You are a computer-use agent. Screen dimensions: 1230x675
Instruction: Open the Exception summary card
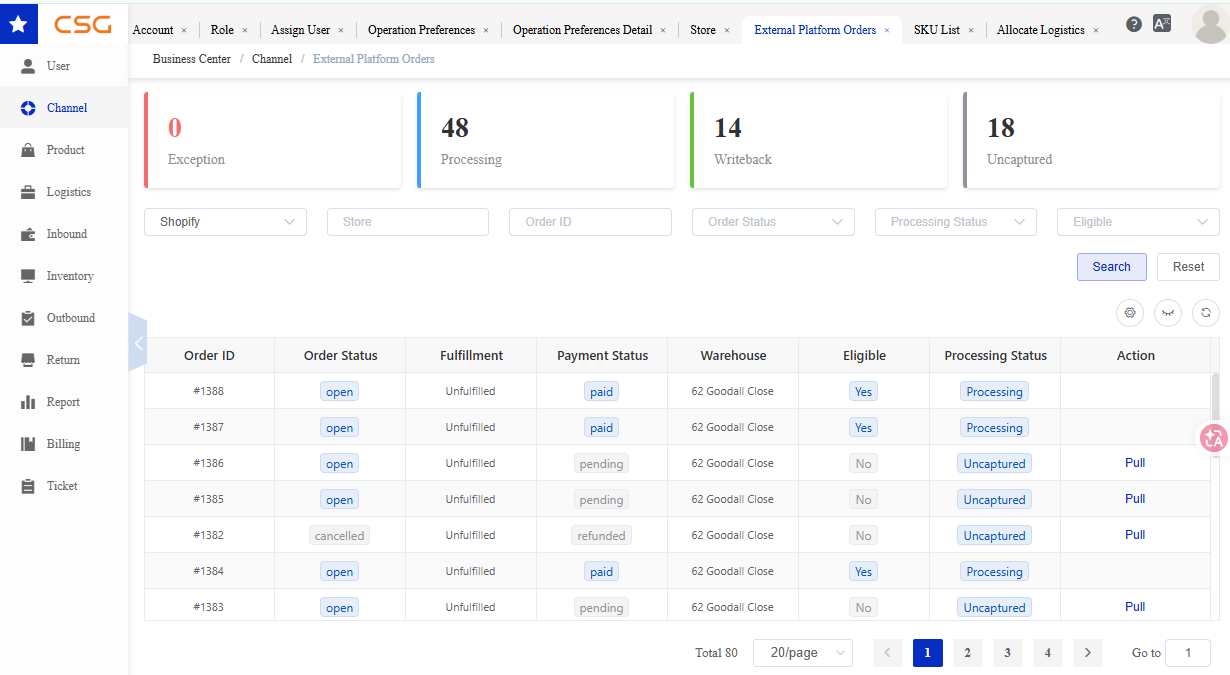[x=273, y=140]
